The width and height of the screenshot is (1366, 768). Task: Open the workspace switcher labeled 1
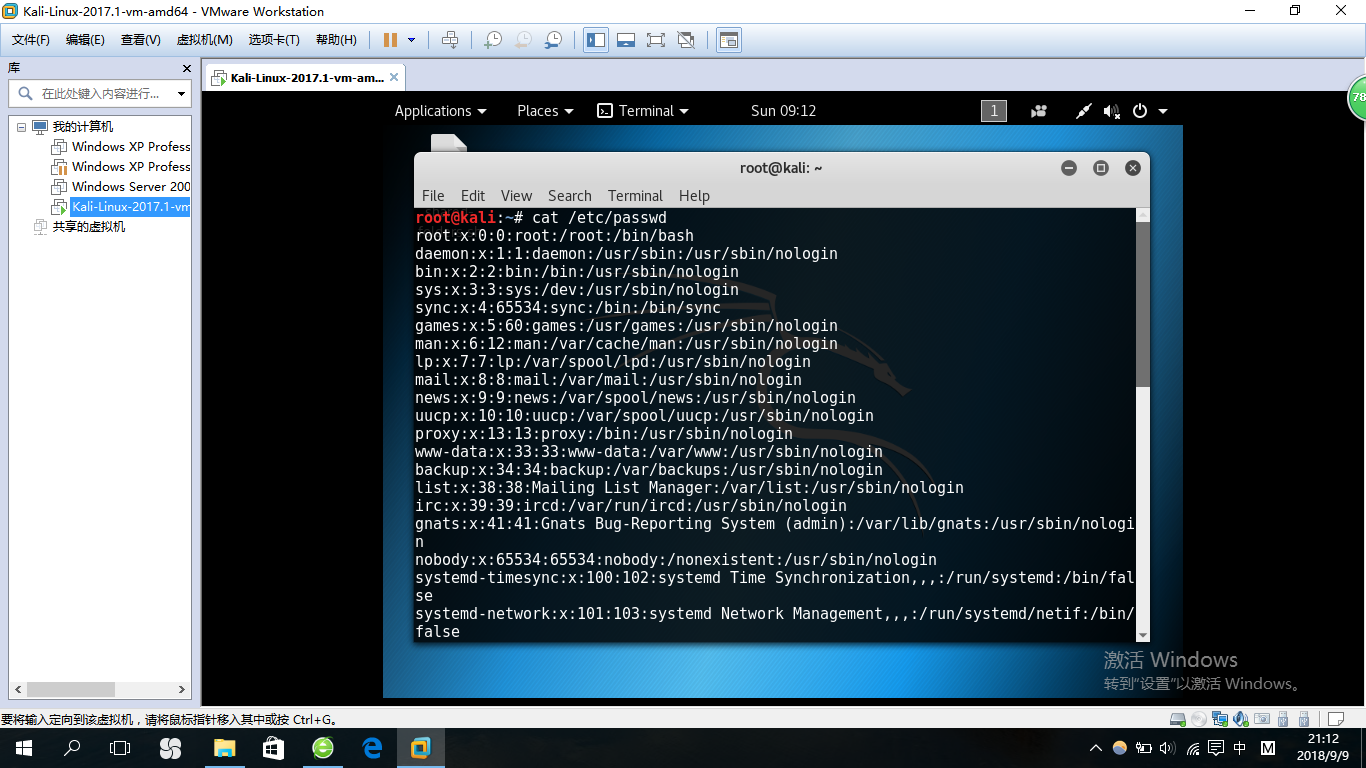994,111
